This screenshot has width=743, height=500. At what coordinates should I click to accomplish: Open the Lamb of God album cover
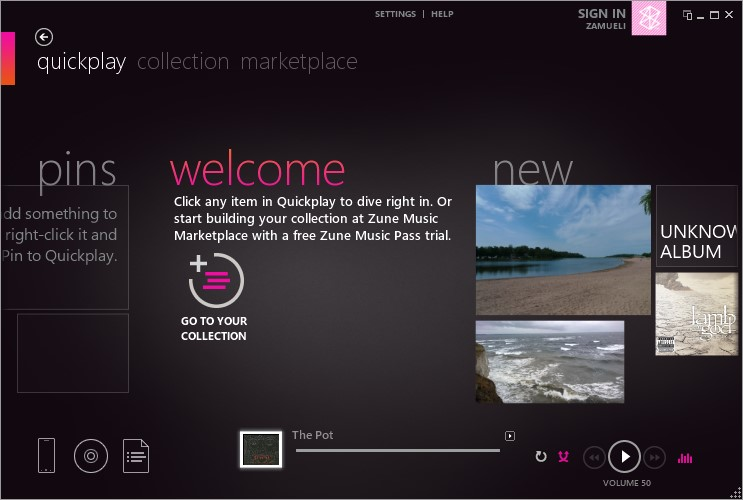click(x=697, y=314)
